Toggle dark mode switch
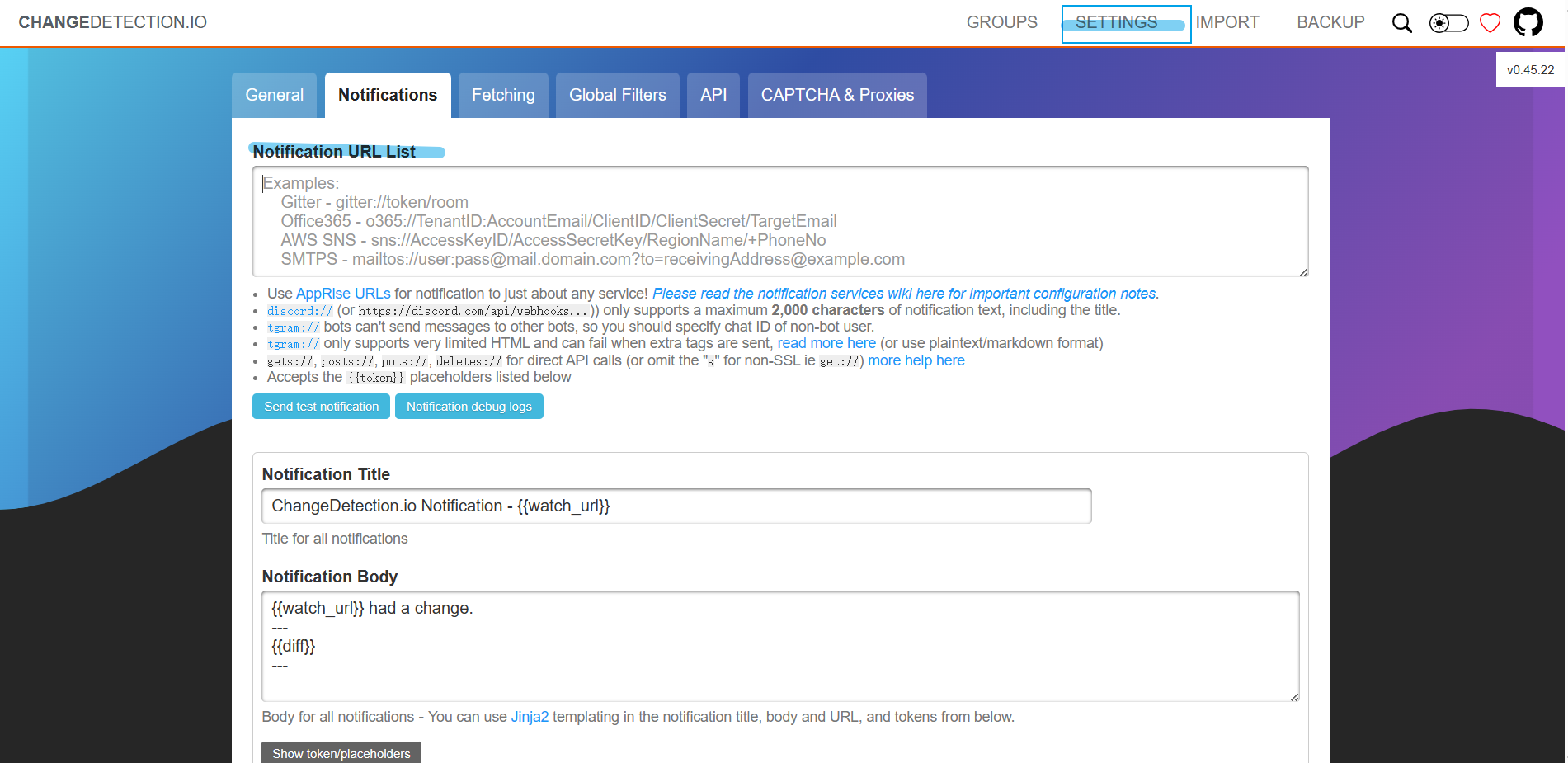 (x=1448, y=23)
